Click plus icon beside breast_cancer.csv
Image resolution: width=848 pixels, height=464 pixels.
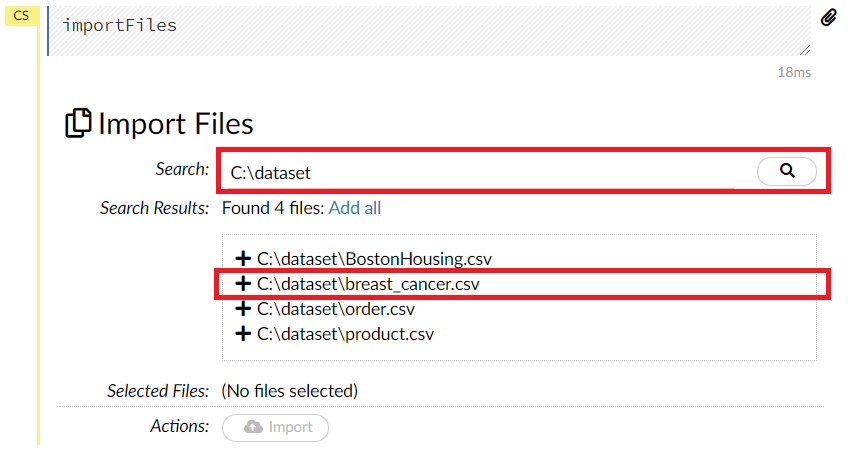click(x=242, y=284)
